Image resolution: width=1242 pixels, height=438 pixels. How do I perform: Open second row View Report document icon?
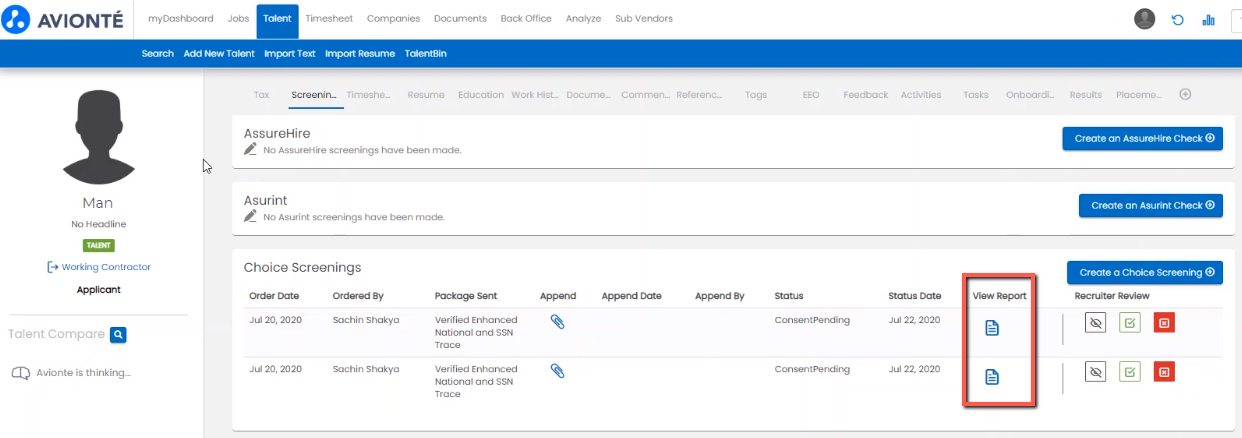(992, 377)
